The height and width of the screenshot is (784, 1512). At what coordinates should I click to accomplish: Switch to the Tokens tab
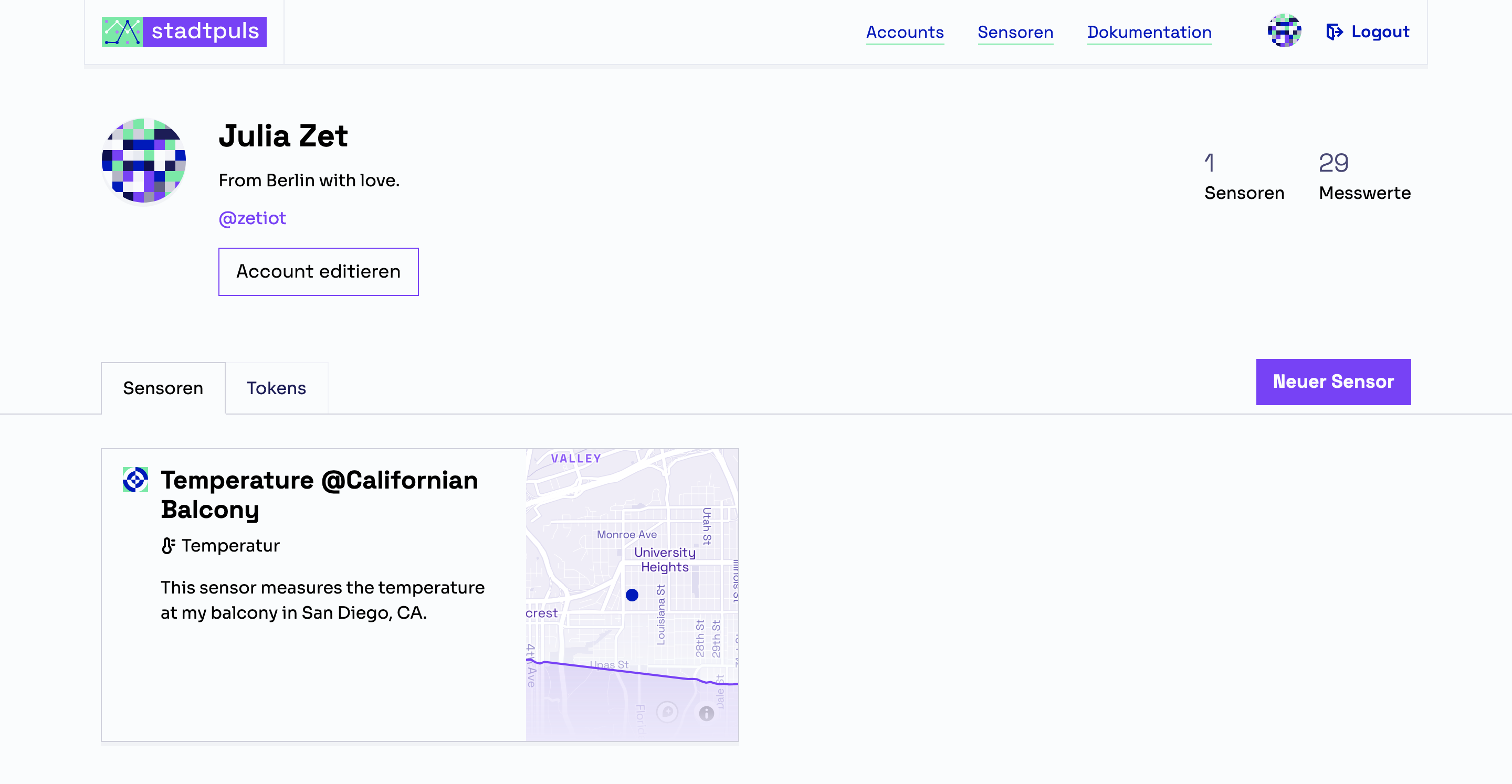277,388
